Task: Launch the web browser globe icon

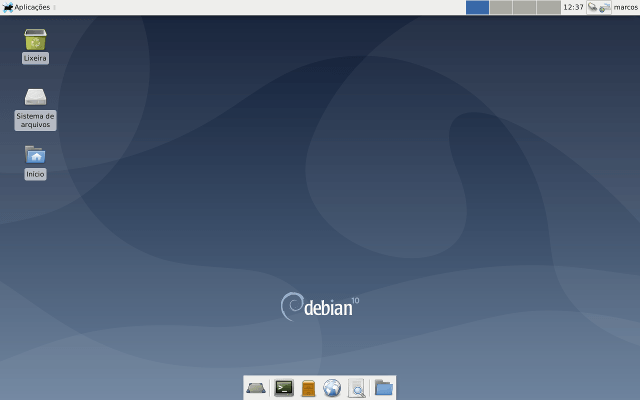Action: (332, 388)
